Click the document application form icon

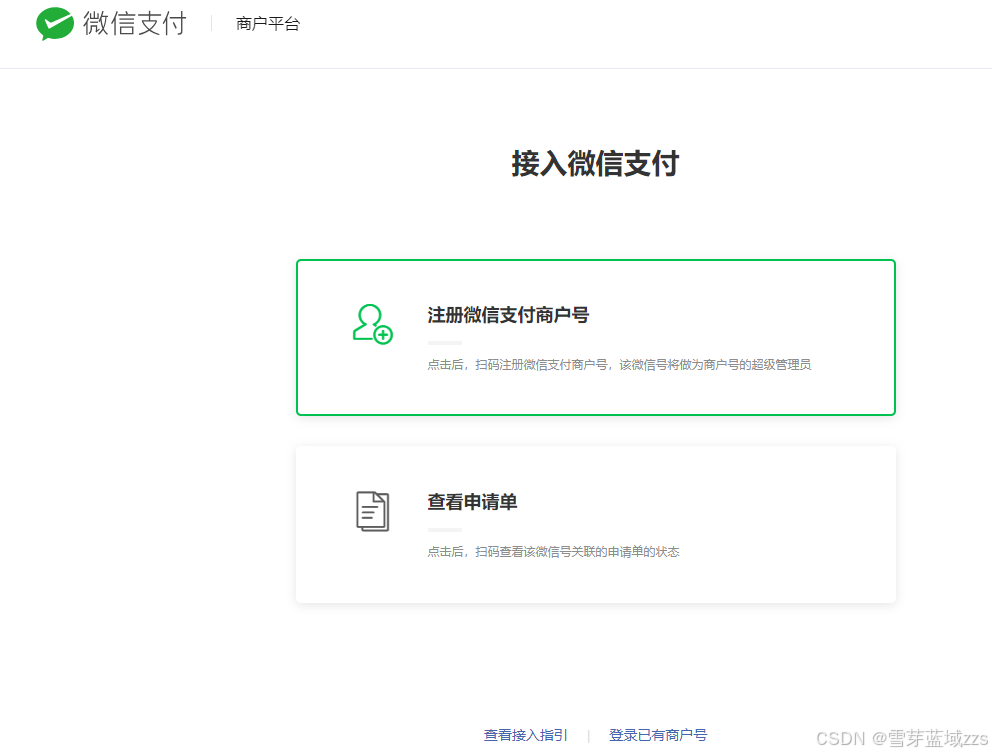[x=373, y=511]
